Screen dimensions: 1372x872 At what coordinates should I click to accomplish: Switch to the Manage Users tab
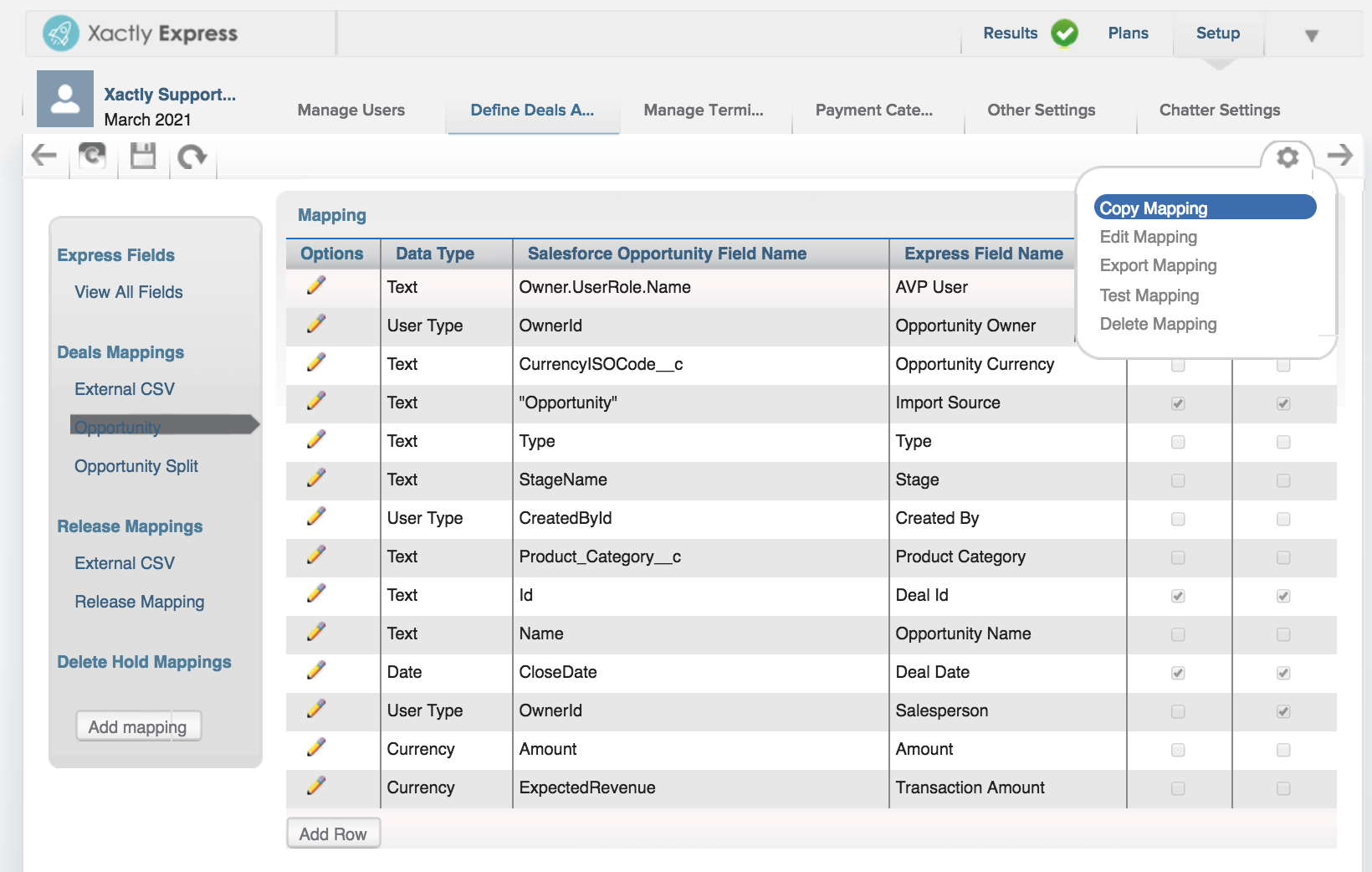click(x=351, y=110)
